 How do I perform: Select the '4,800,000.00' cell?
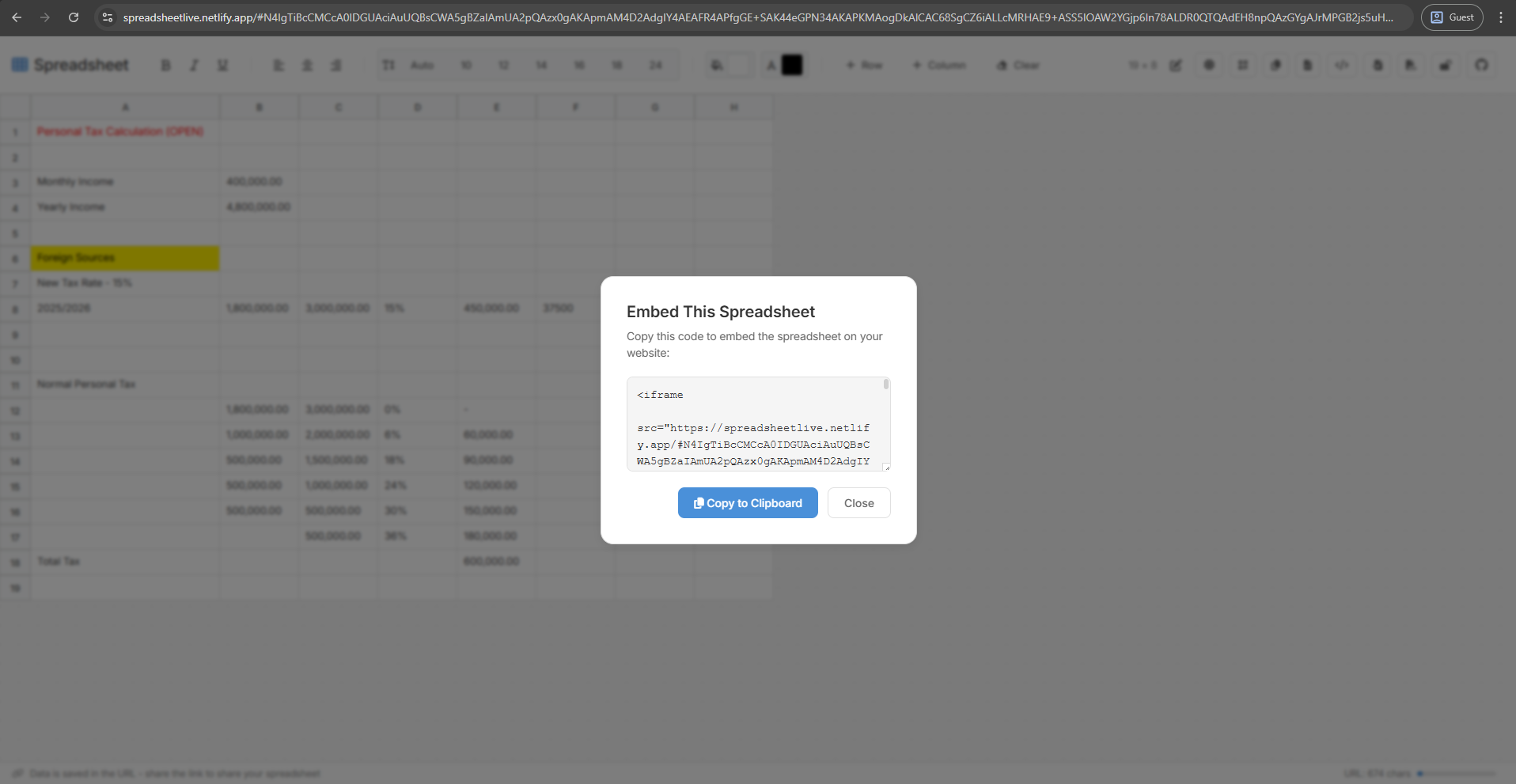click(x=259, y=207)
